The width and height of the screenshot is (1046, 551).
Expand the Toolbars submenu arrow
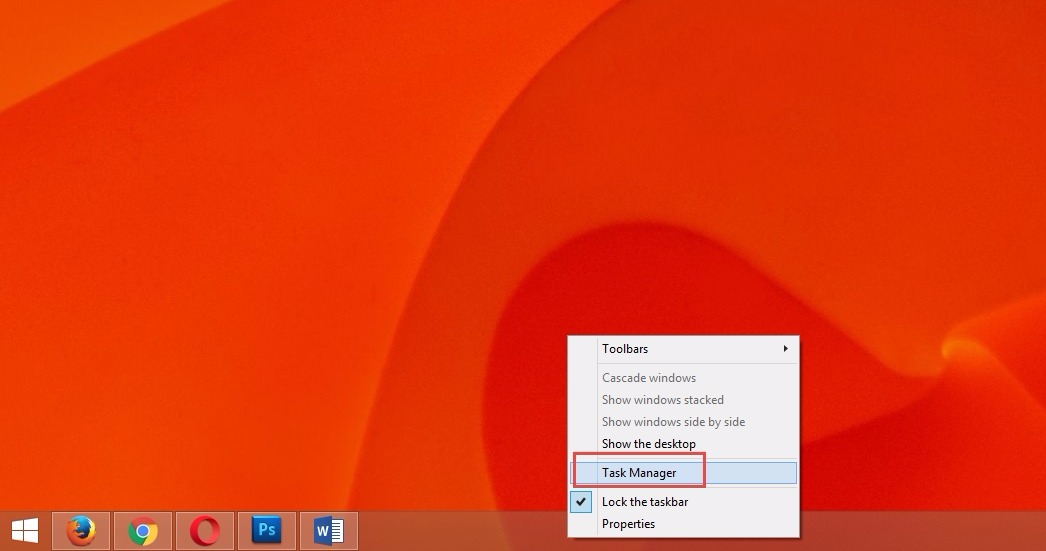point(786,349)
